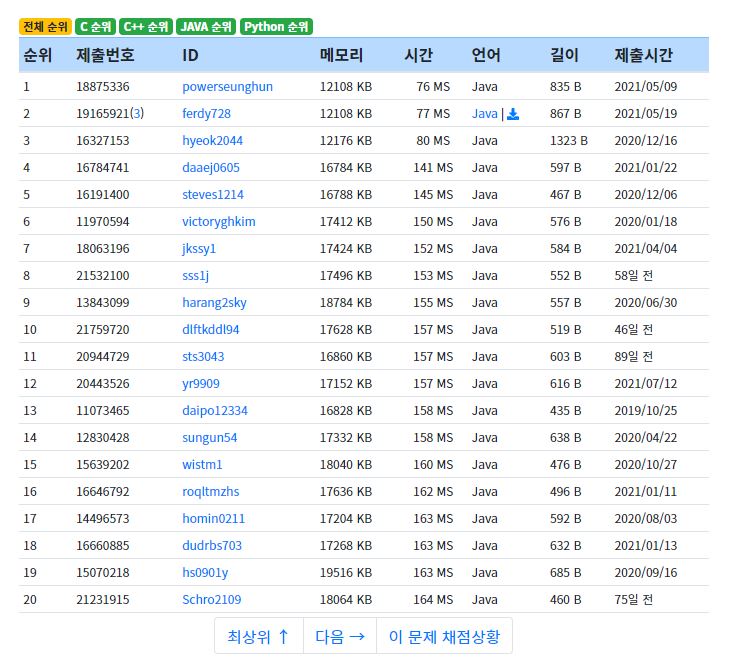Select the 길이 column header

(x=564, y=55)
